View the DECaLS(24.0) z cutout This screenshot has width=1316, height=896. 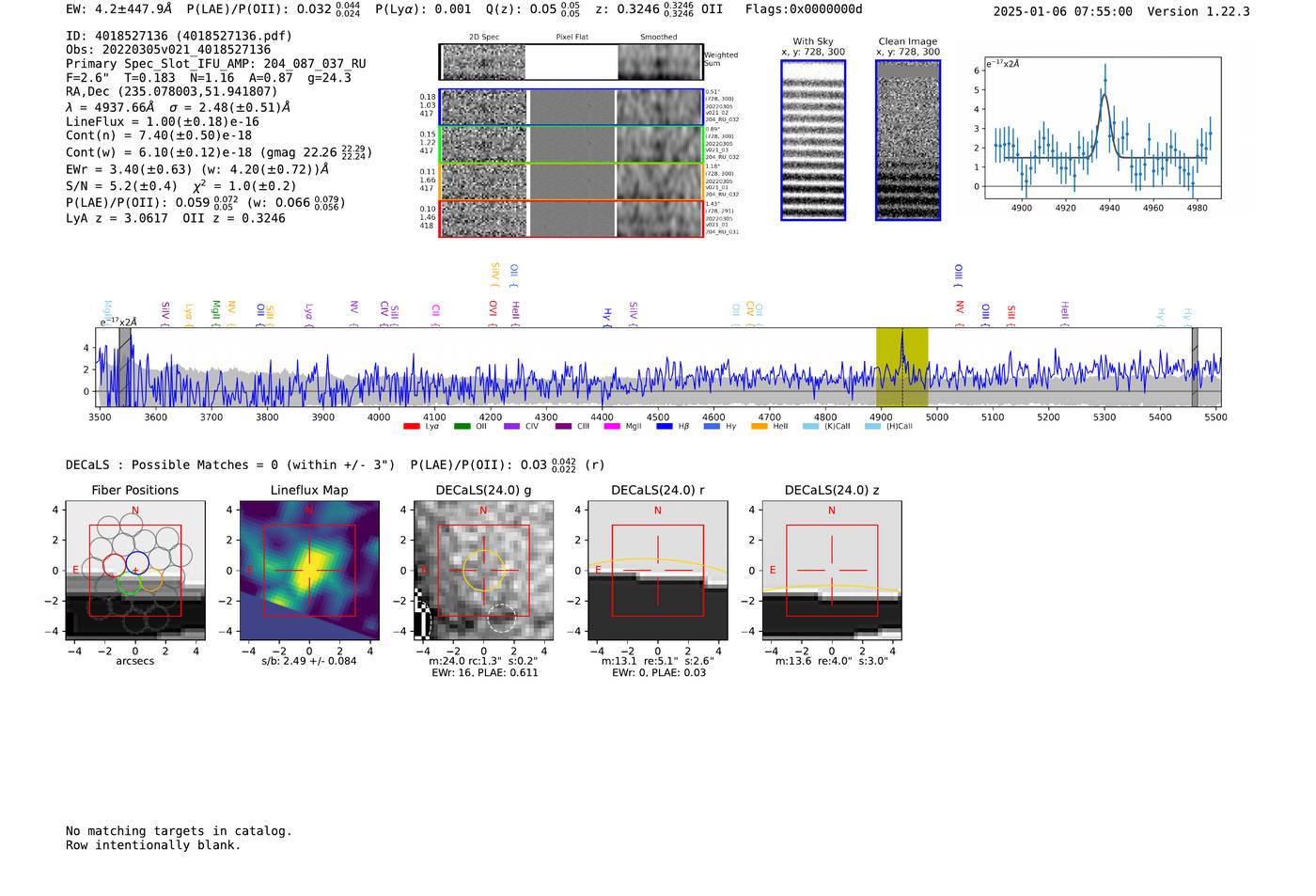832,570
